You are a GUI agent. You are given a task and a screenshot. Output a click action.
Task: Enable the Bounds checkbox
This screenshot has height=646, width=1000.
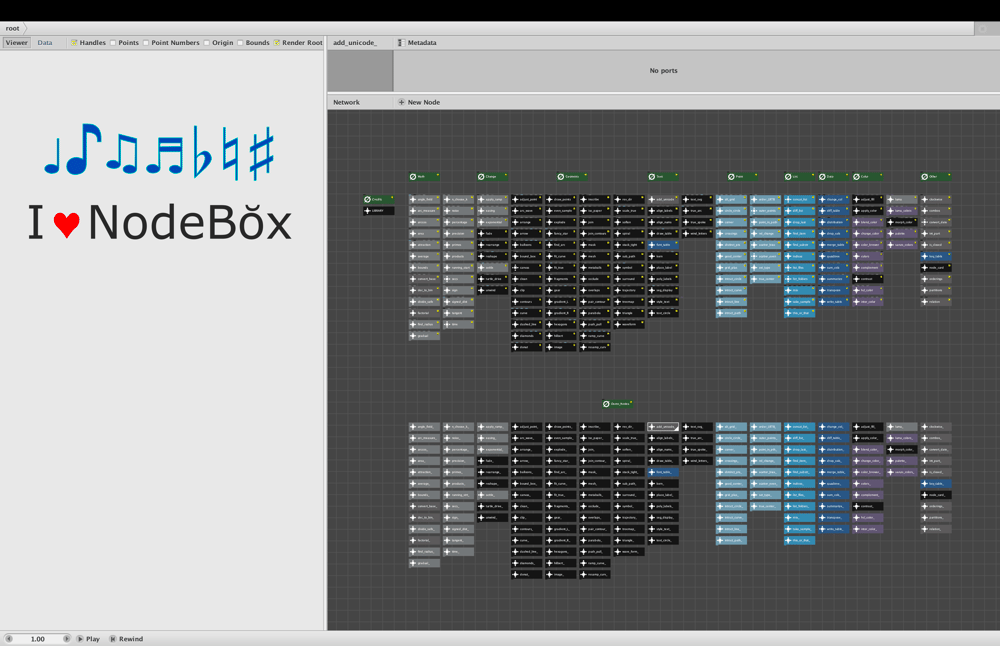[x=240, y=43]
